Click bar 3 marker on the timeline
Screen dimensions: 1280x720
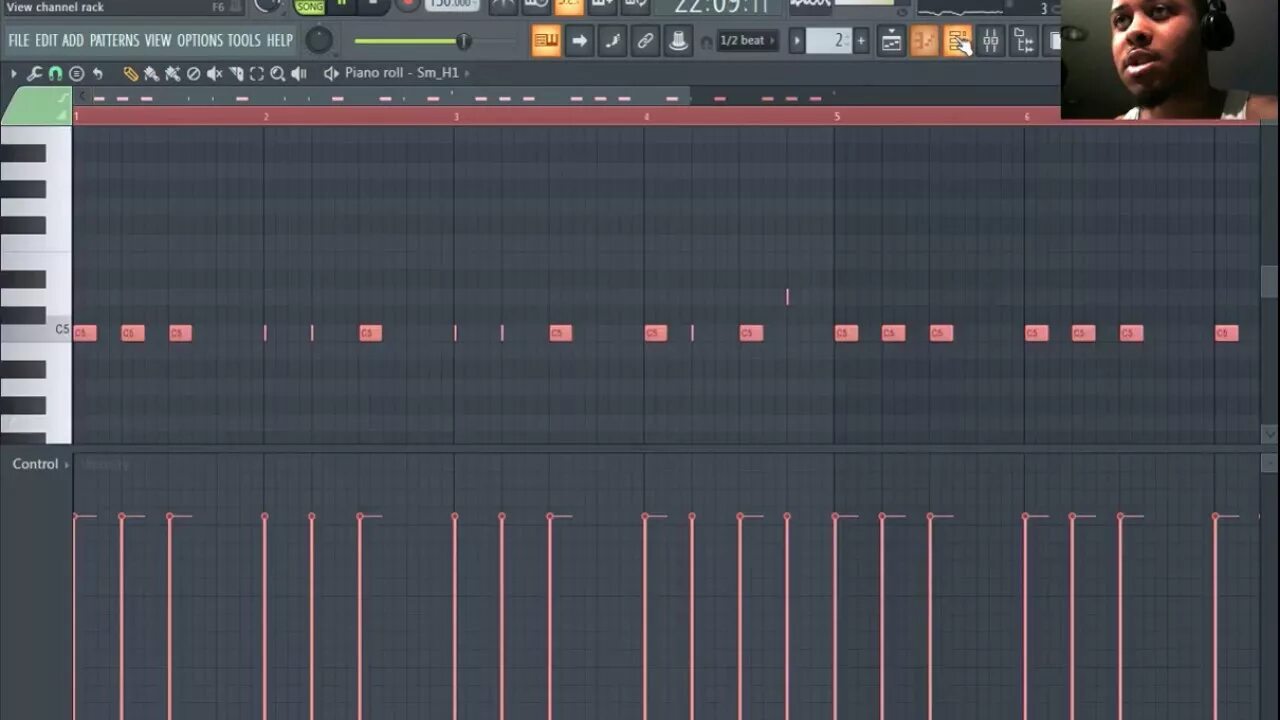(456, 116)
